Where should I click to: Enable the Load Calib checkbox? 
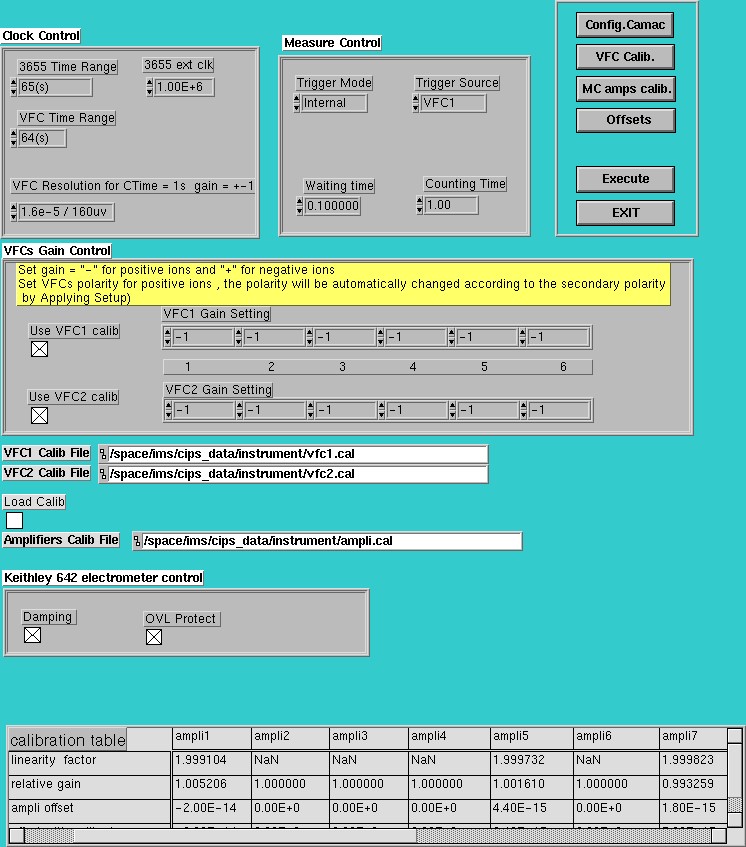pos(15,521)
